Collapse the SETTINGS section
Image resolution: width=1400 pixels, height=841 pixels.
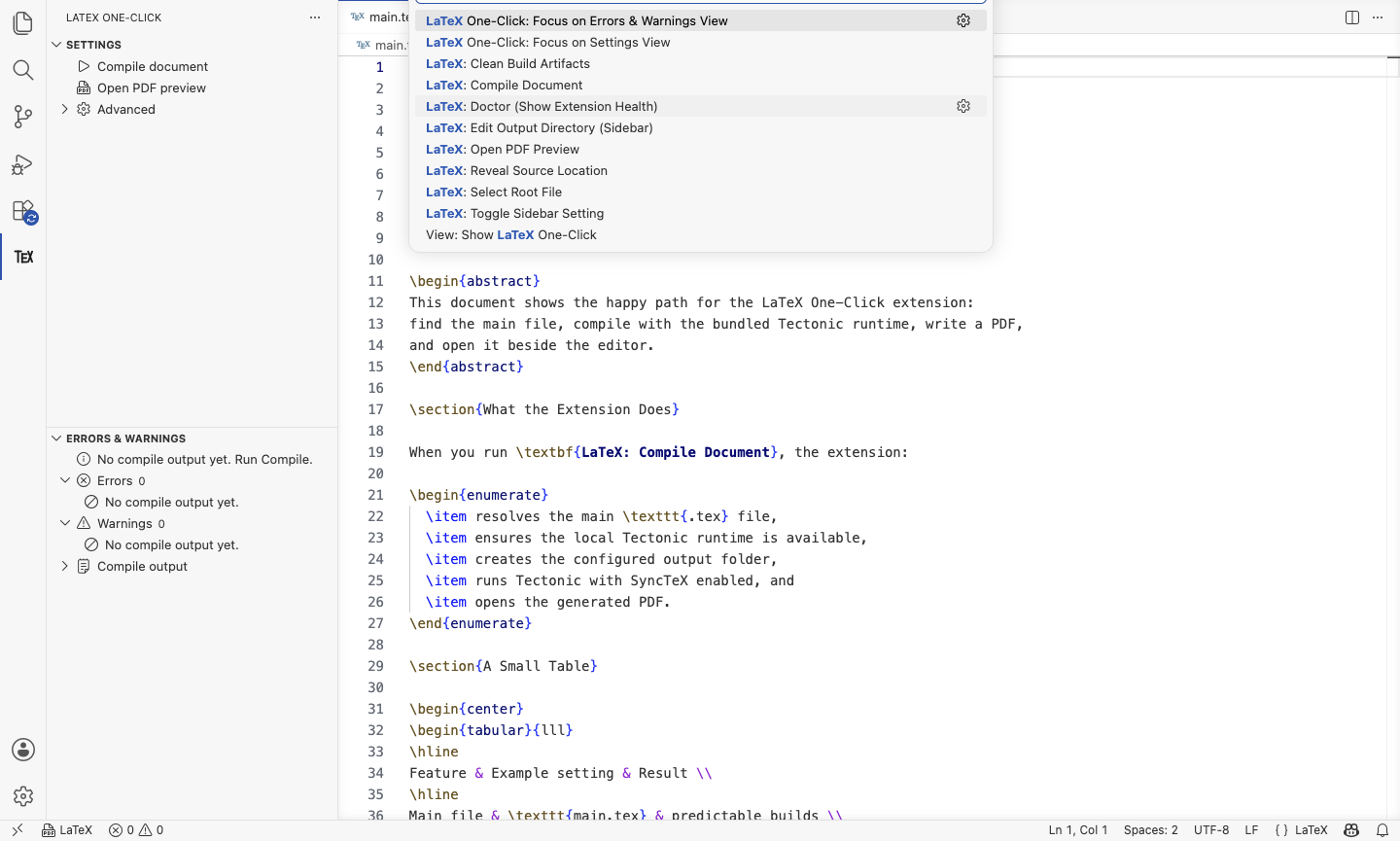click(x=56, y=45)
